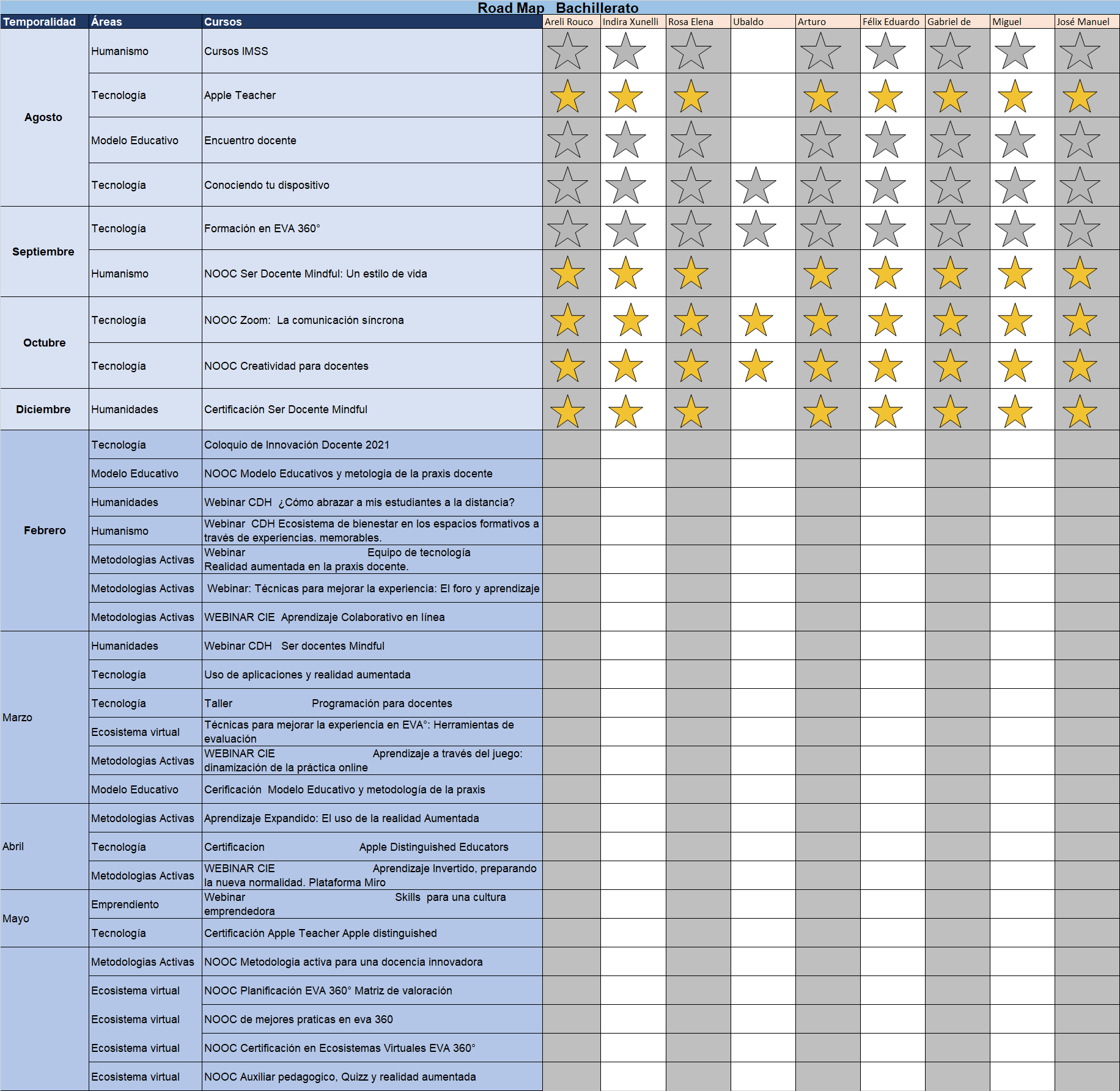
Task: Select Arturo's gray star for Encuentro docente
Action: [820, 139]
